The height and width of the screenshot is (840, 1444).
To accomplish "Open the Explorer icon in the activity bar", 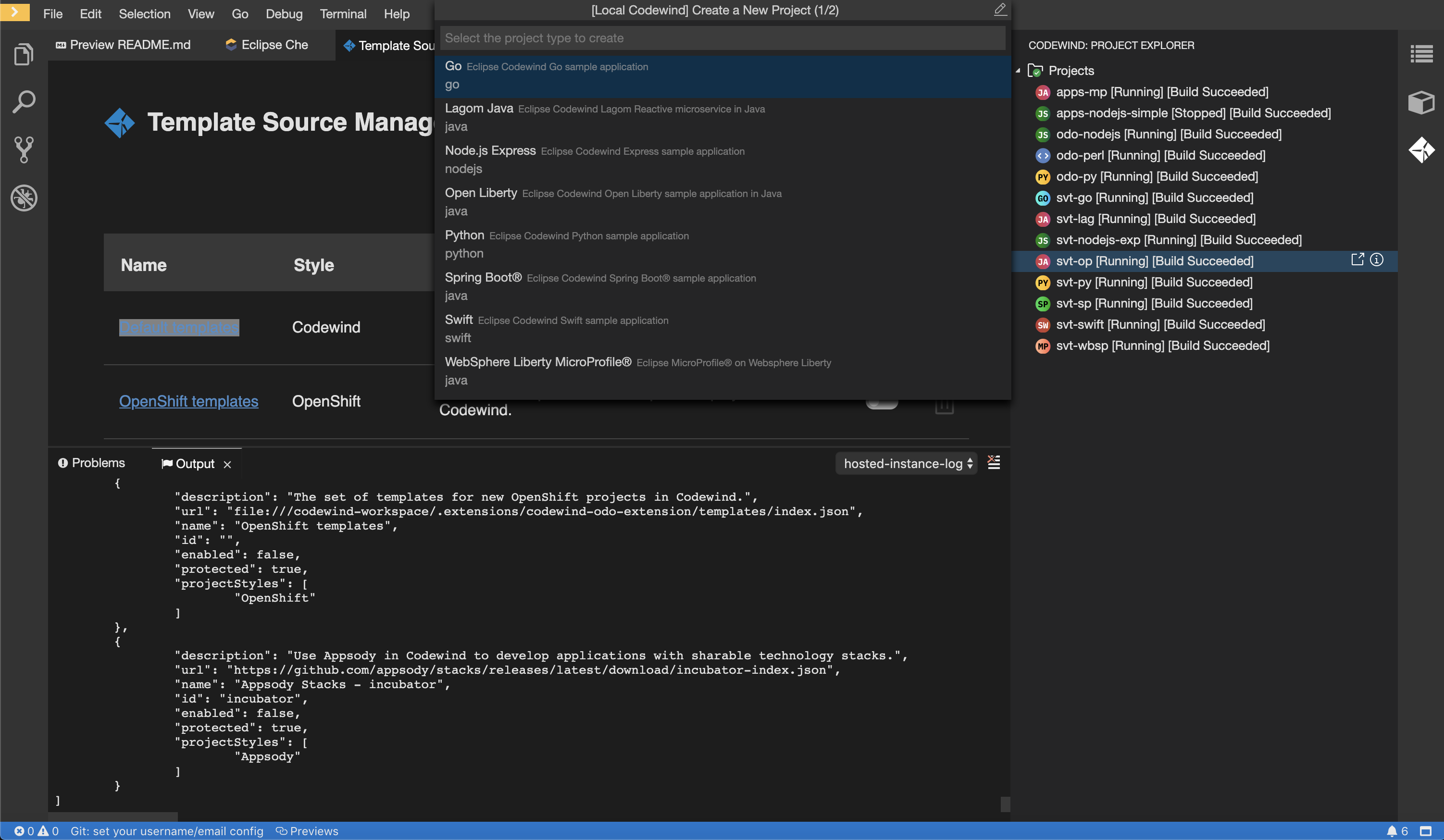I will click(x=24, y=53).
